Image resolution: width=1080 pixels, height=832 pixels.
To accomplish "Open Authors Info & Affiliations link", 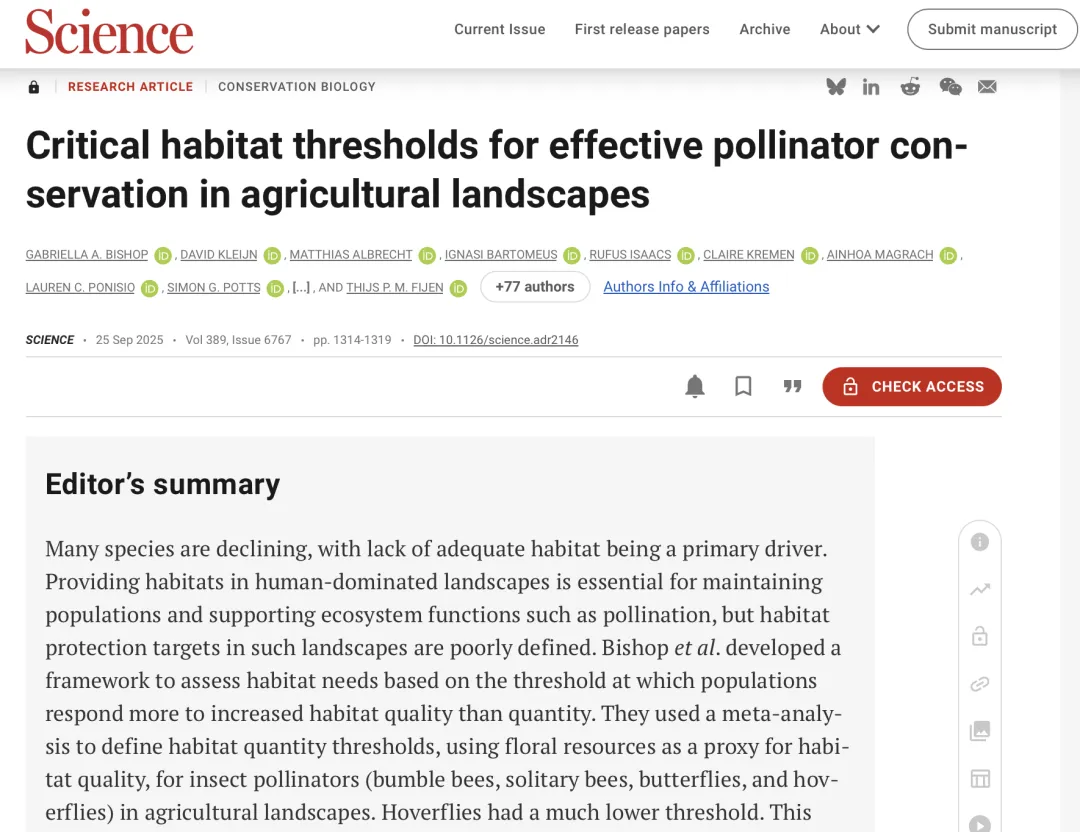I will [686, 287].
